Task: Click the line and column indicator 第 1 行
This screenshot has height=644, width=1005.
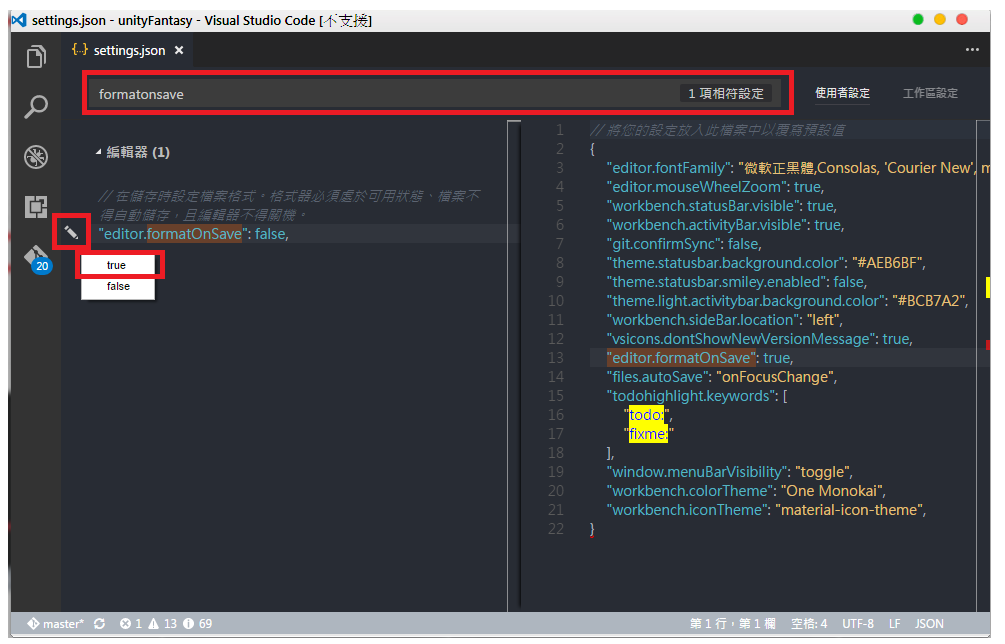Action: click(x=732, y=623)
